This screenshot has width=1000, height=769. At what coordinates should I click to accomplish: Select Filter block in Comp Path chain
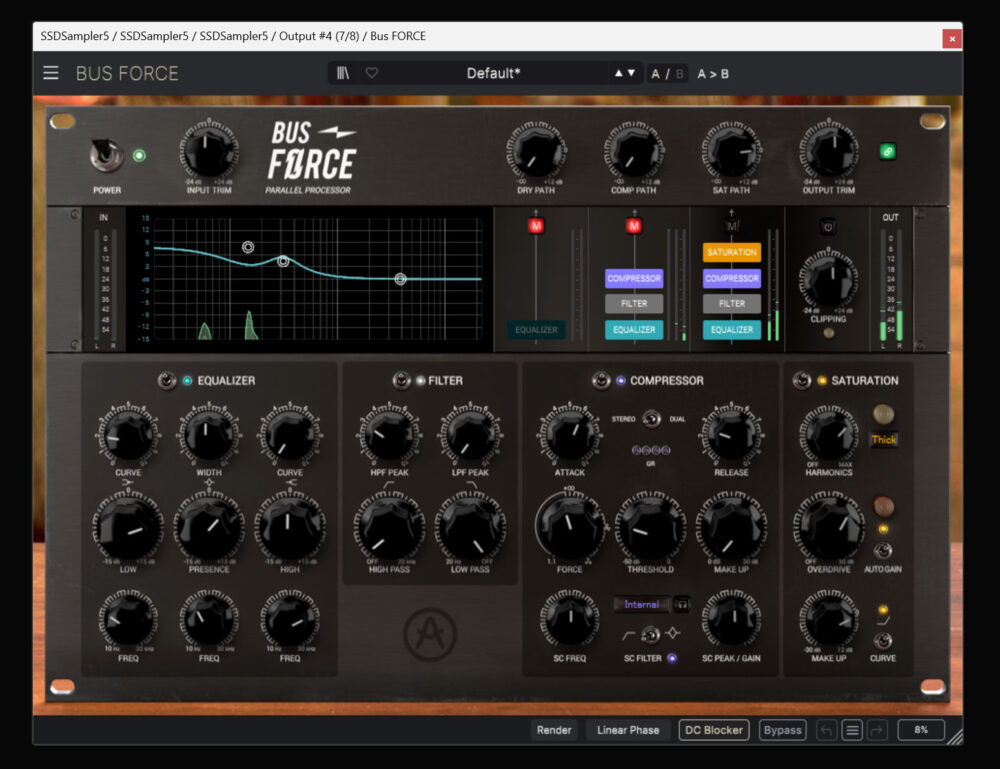(x=634, y=304)
